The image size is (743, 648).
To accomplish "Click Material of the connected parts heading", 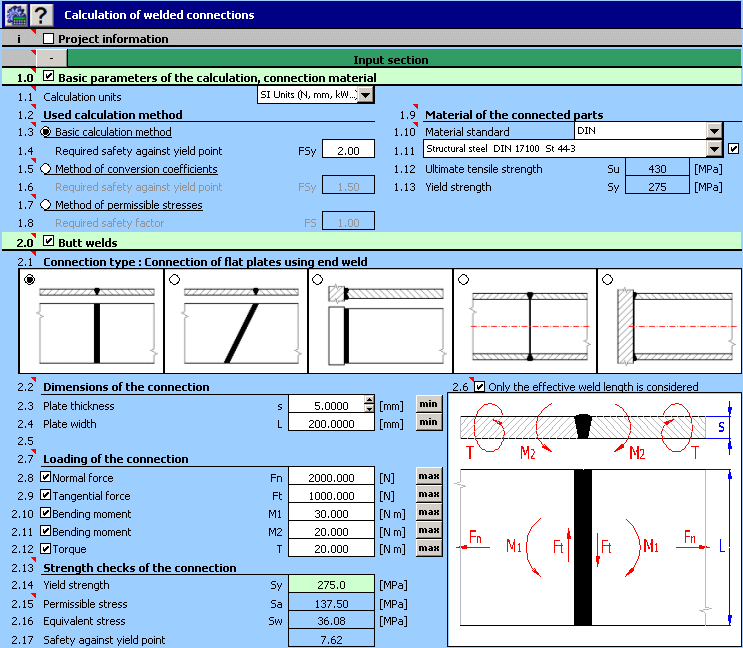I will pos(514,115).
